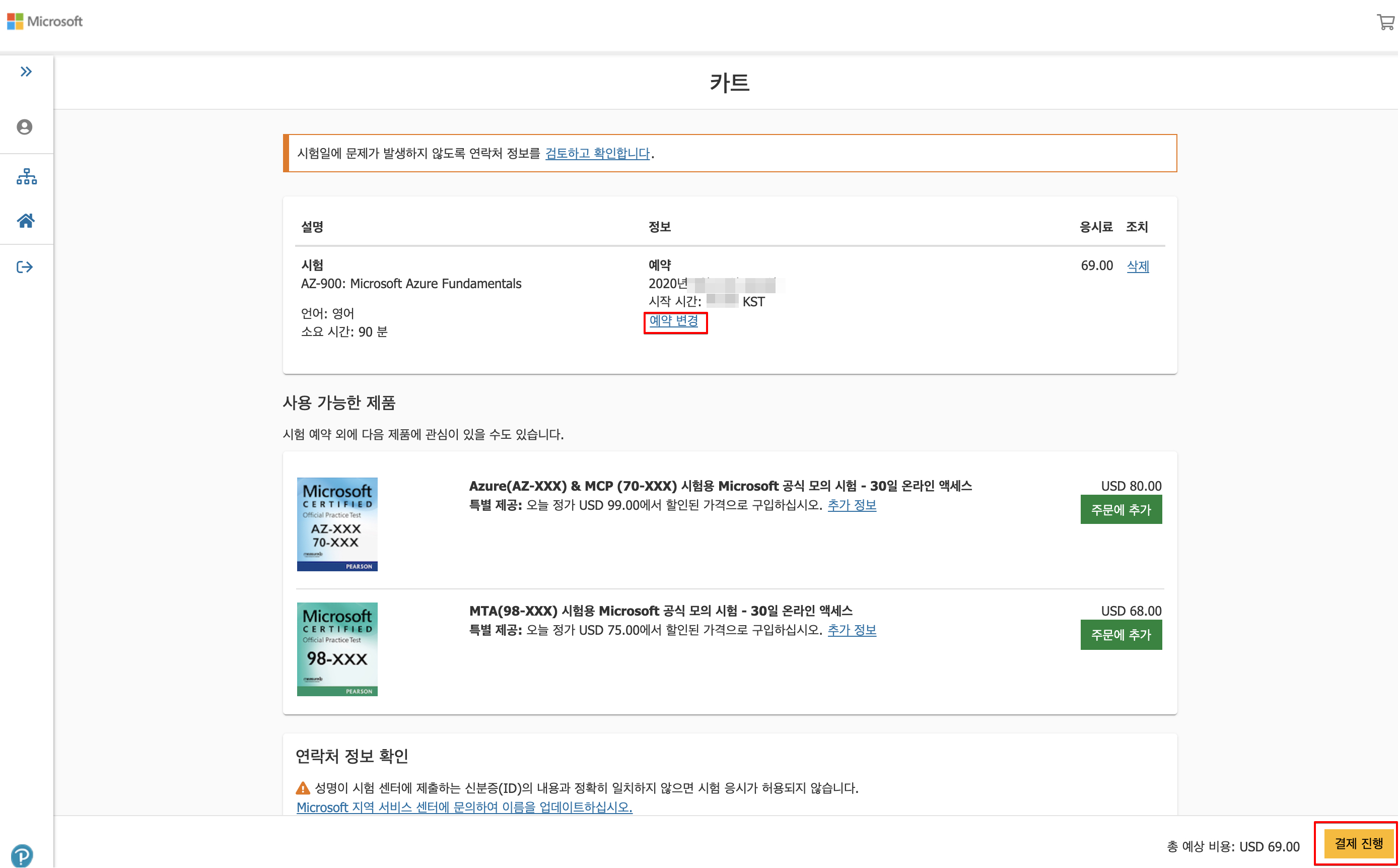Add MTA practice test with 주문에 추가
The height and width of the screenshot is (868, 1400).
1122,635
